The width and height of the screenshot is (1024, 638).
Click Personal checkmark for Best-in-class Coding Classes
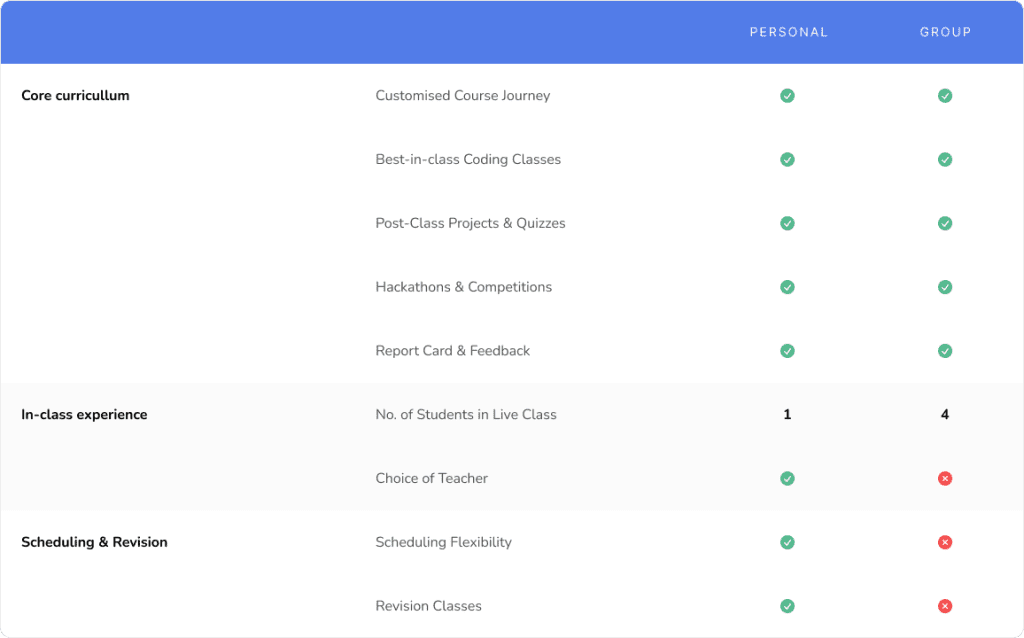(787, 160)
